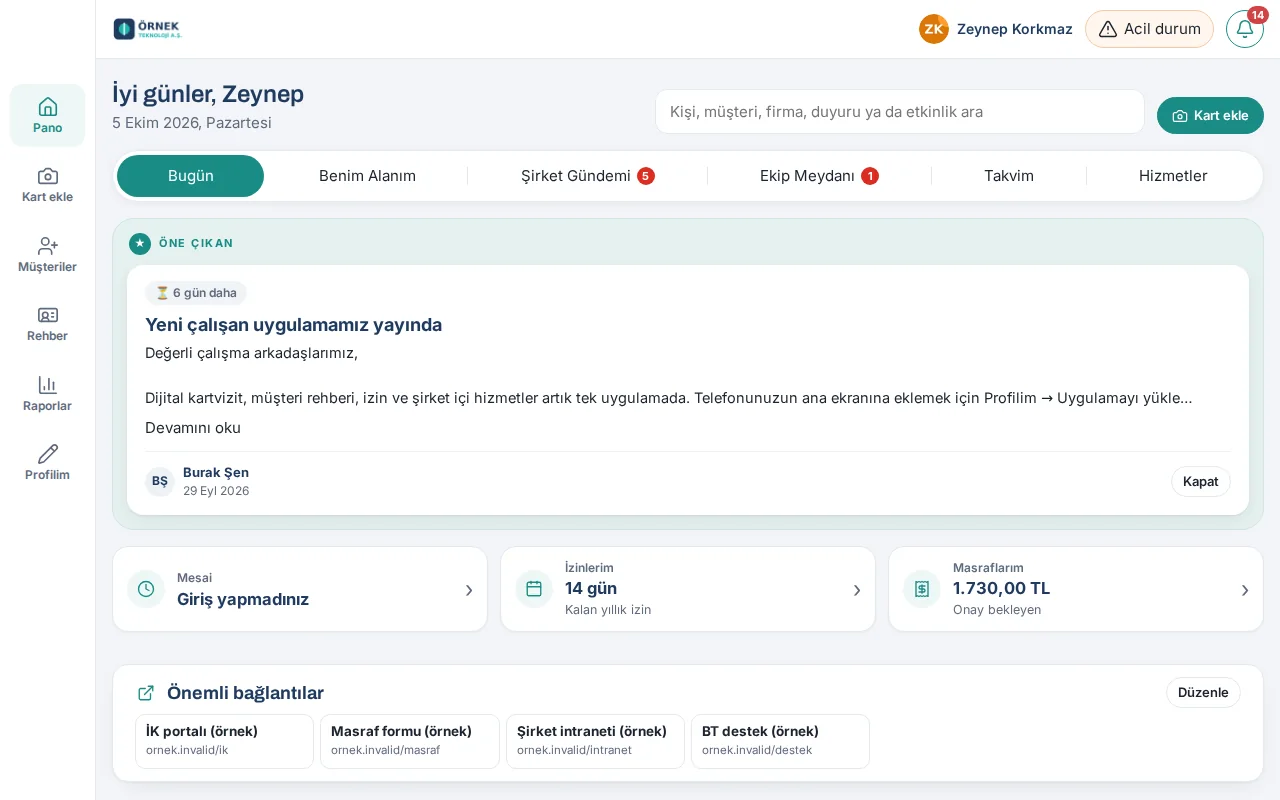Viewport: 1280px width, 800px height.
Task: Open the Şirket intraneti (örnek) link
Action: [x=596, y=741]
